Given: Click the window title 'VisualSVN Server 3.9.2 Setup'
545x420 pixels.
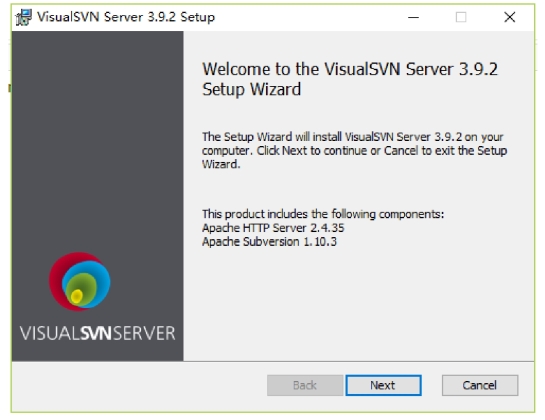Looking at the screenshot, I should [x=126, y=17].
